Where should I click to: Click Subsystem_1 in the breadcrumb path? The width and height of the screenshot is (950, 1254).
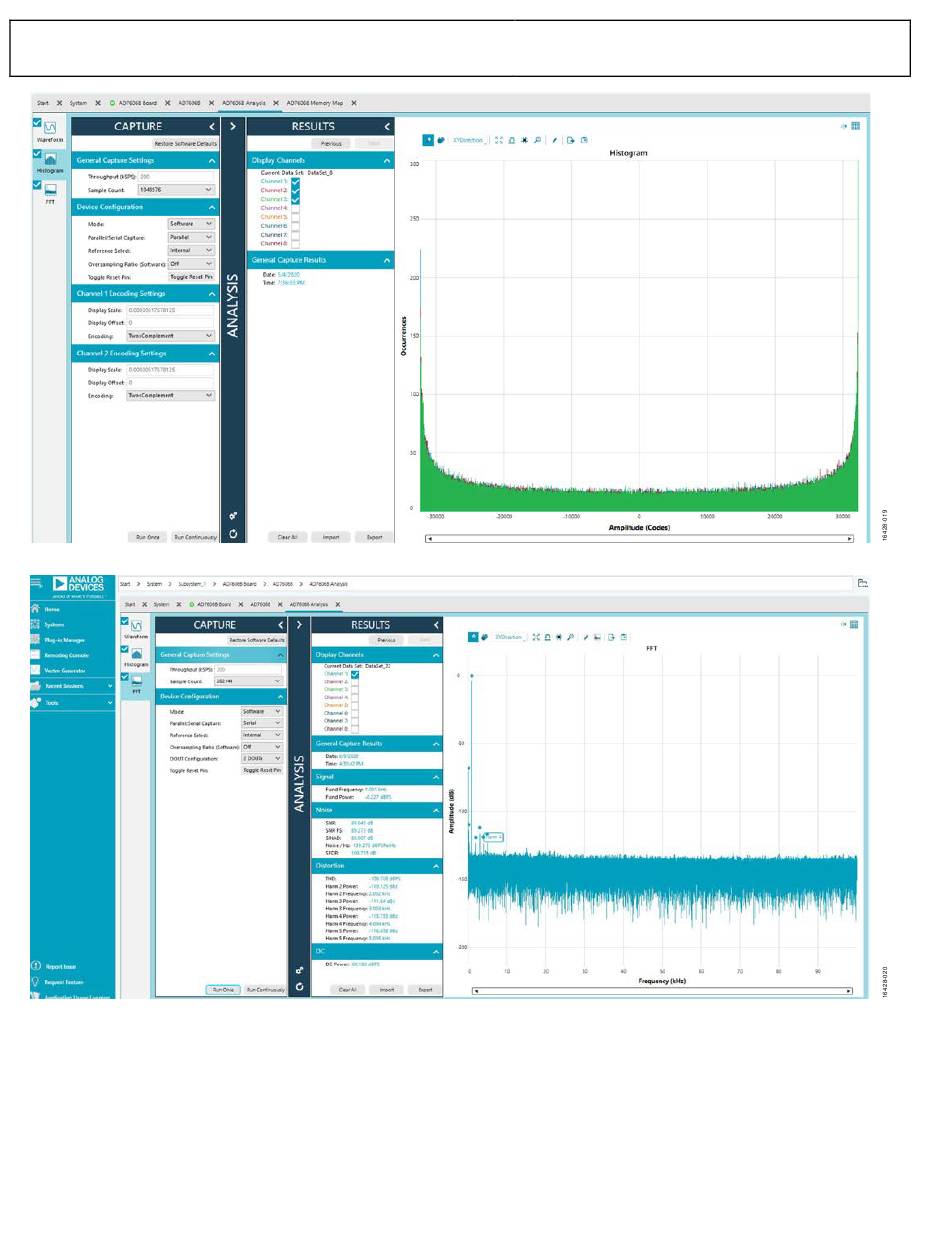[191, 583]
